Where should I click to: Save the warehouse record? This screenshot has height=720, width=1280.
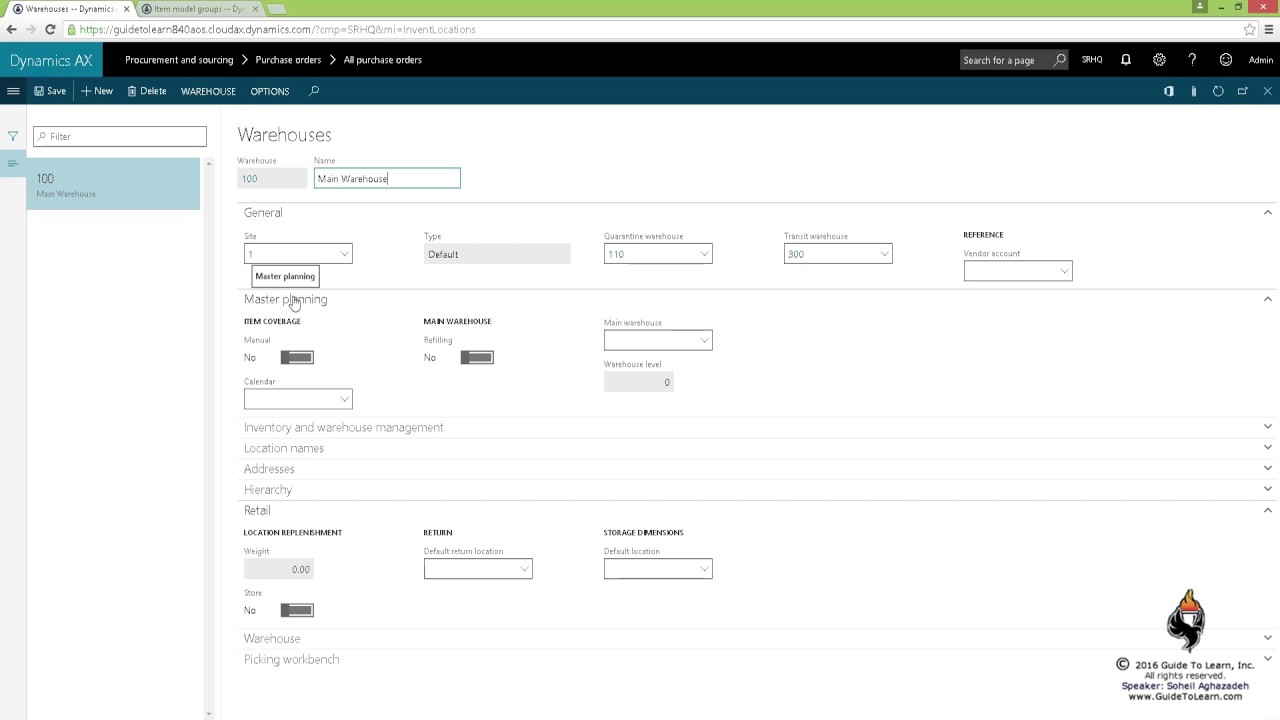[50, 91]
